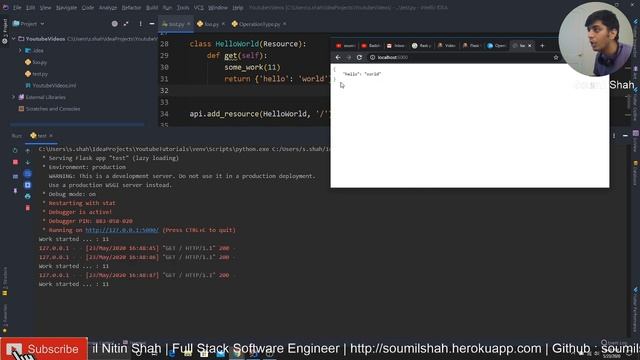
Task: Click the site info icon in address bar
Action: click(372, 58)
